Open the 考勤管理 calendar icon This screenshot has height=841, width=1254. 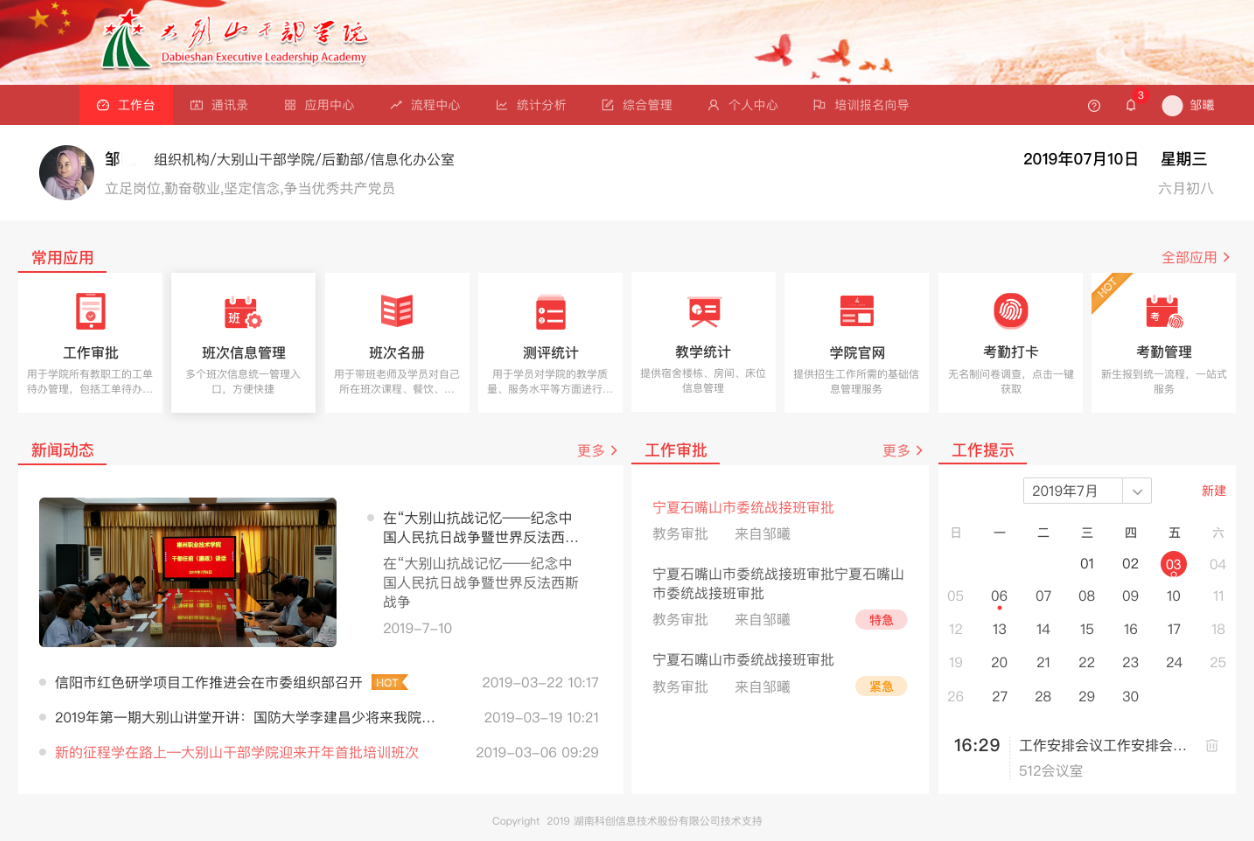point(1164,312)
